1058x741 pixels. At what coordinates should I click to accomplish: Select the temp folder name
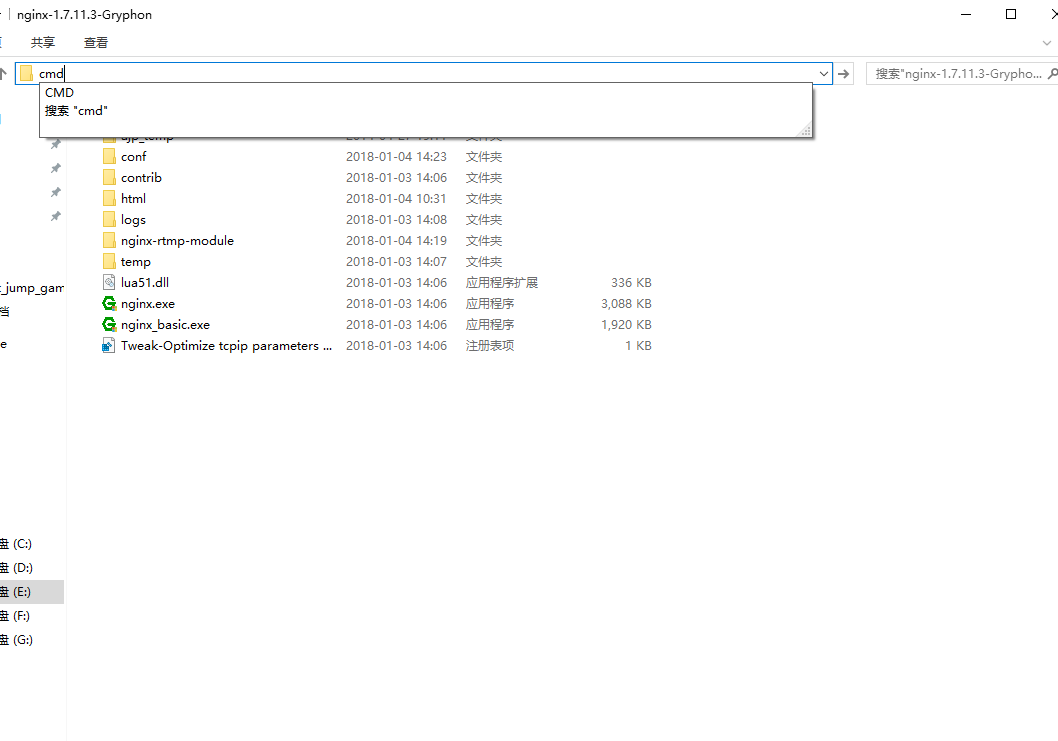point(136,261)
